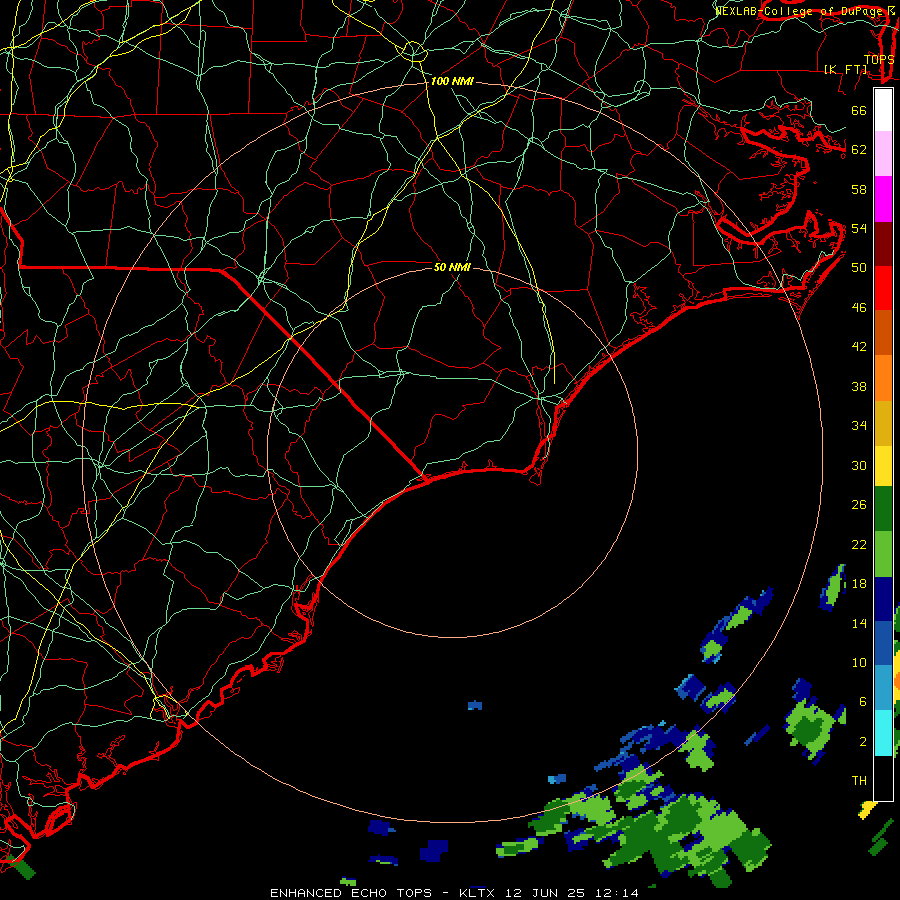Click the magenta 58 kft swatch
900x900 pixels.
[x=883, y=199]
